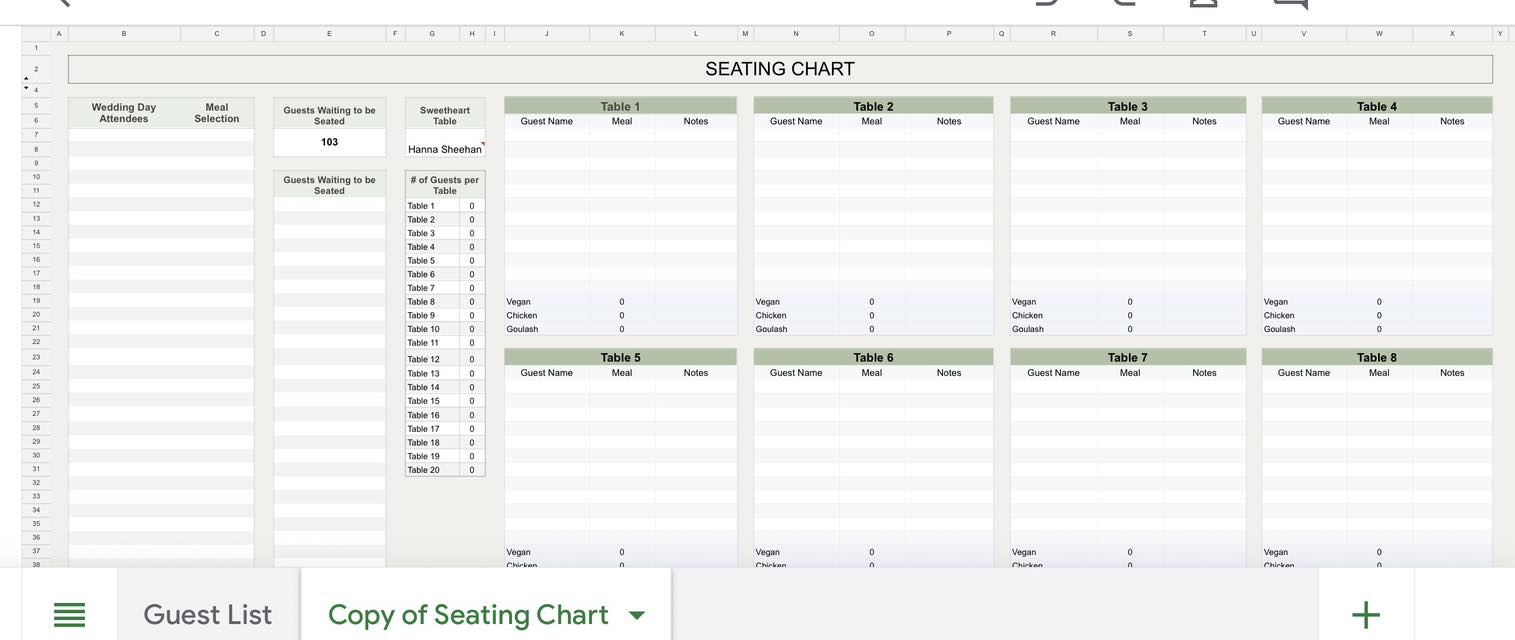Select Guest Name under Table 4
This screenshot has height=640, width=1515.
[1304, 121]
